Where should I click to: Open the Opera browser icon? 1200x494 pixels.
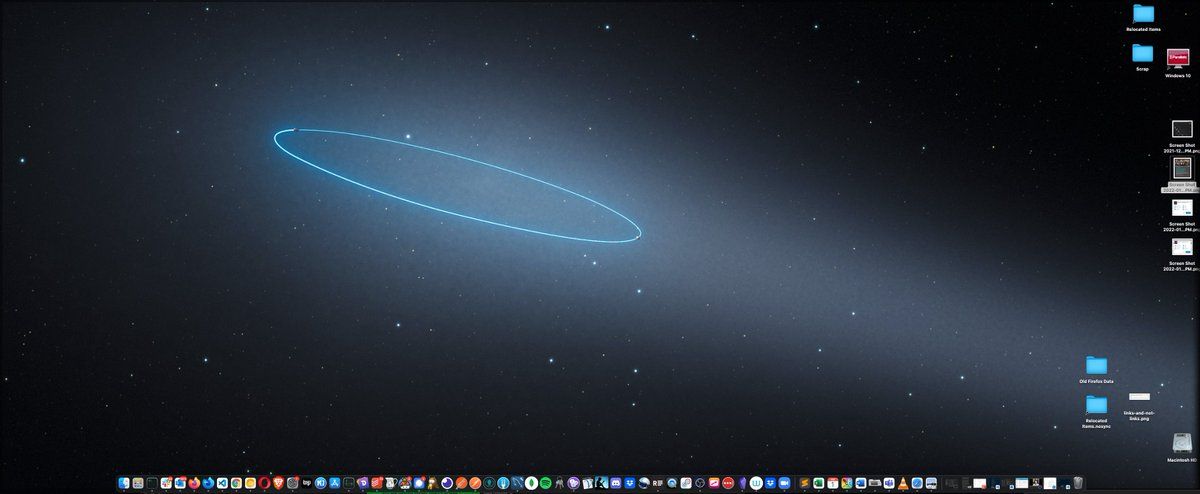click(264, 483)
